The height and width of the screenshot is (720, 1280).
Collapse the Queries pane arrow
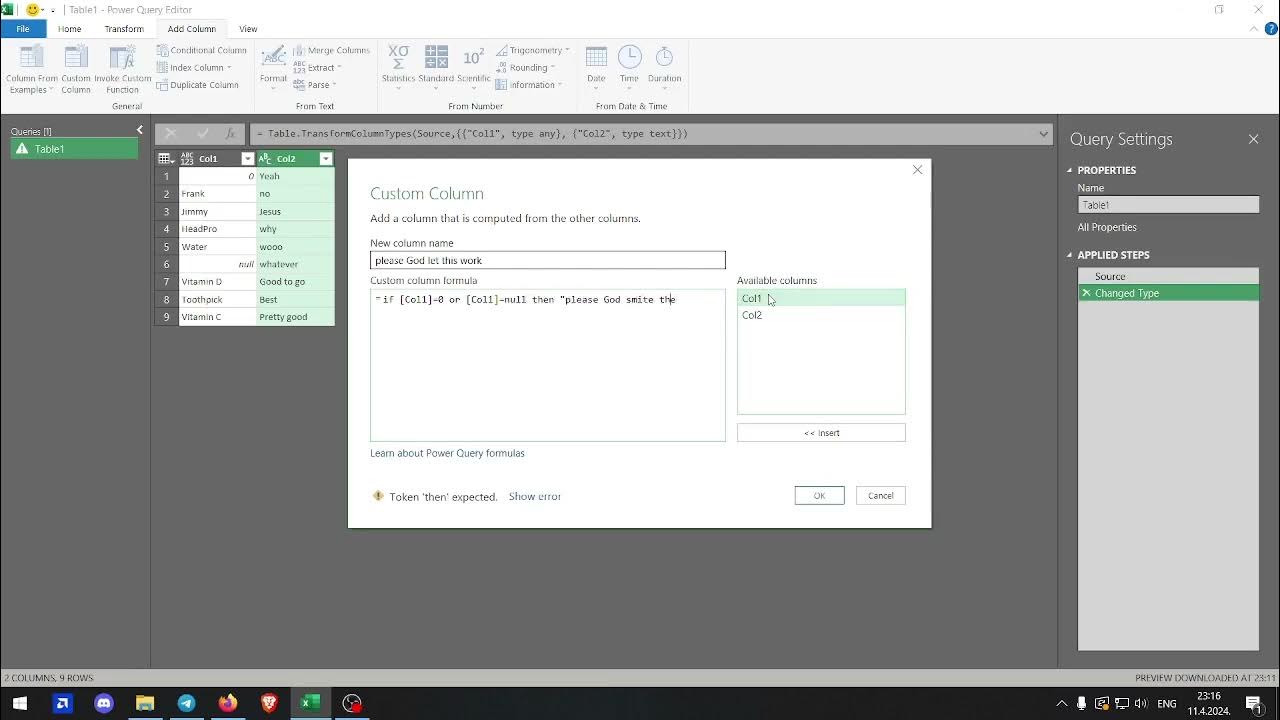click(x=139, y=130)
